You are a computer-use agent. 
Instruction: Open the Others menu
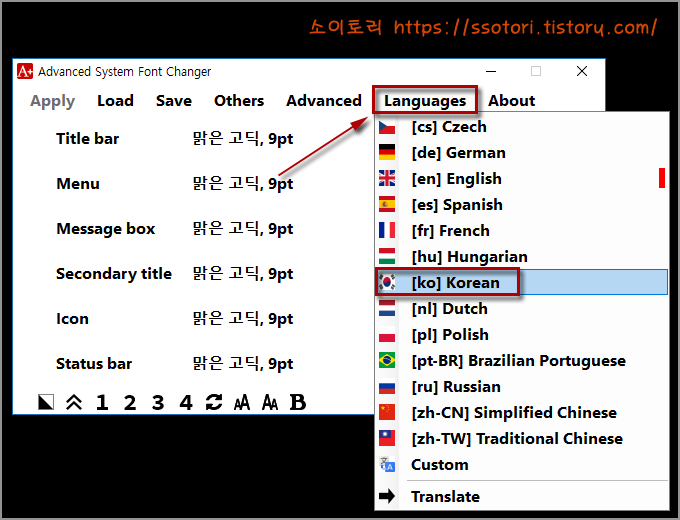tap(239, 101)
